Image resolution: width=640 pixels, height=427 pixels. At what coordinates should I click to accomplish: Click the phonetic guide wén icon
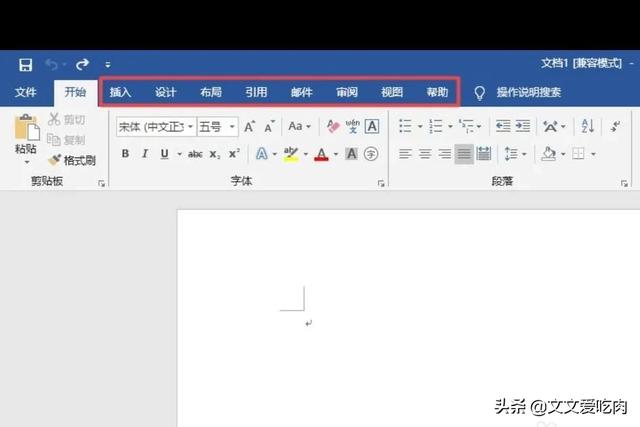(x=353, y=127)
